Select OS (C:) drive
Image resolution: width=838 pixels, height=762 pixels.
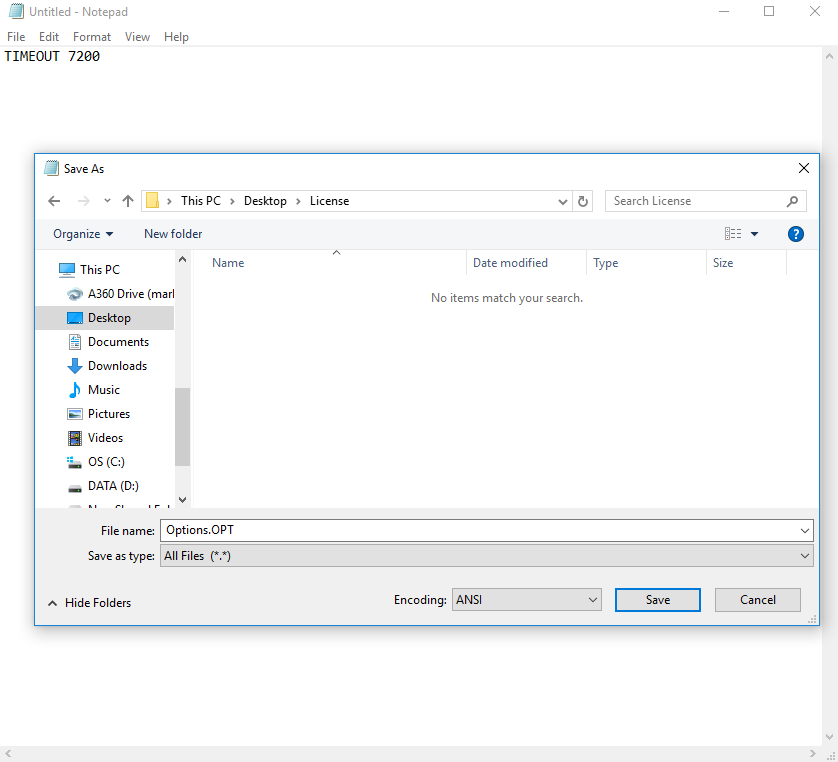pos(106,462)
